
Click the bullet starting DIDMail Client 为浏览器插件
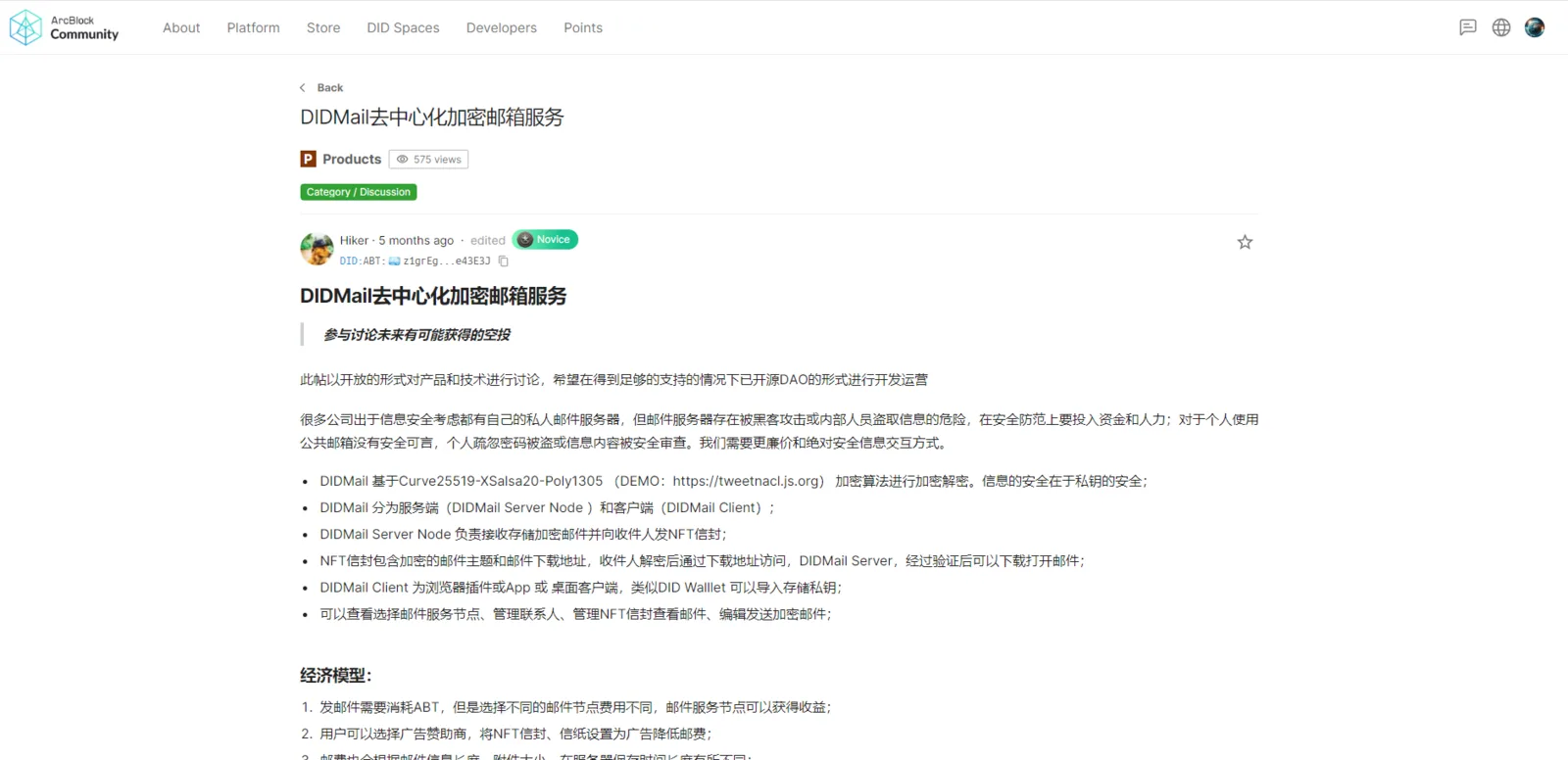581,587
